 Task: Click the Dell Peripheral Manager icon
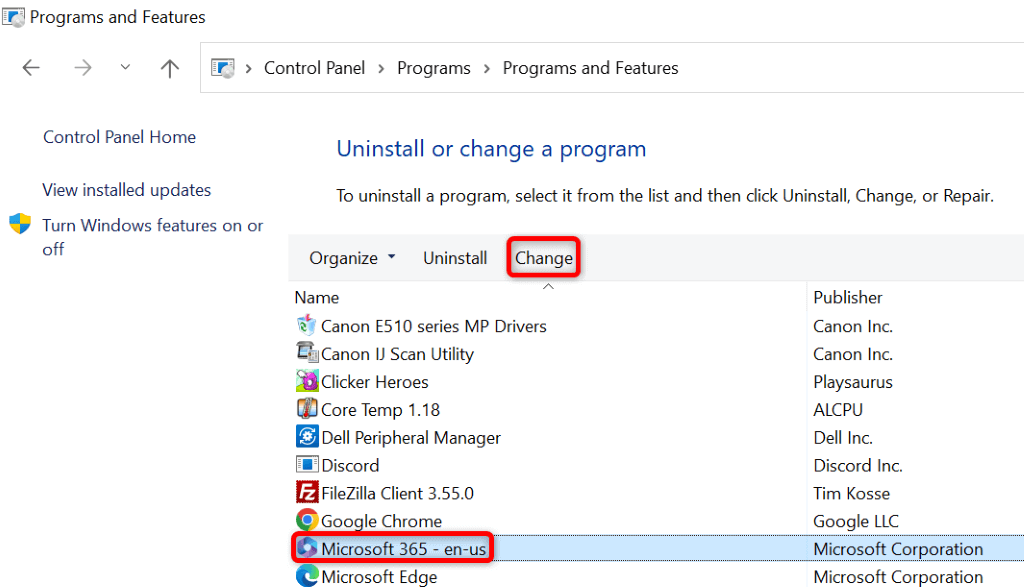308,437
